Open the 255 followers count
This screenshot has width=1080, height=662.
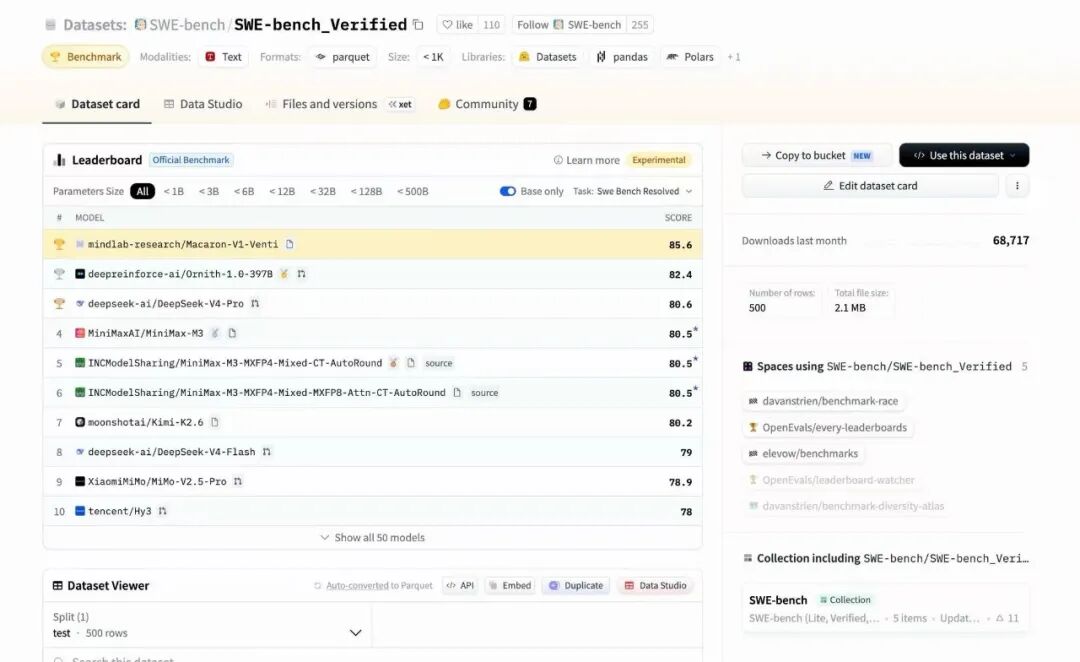(640, 25)
